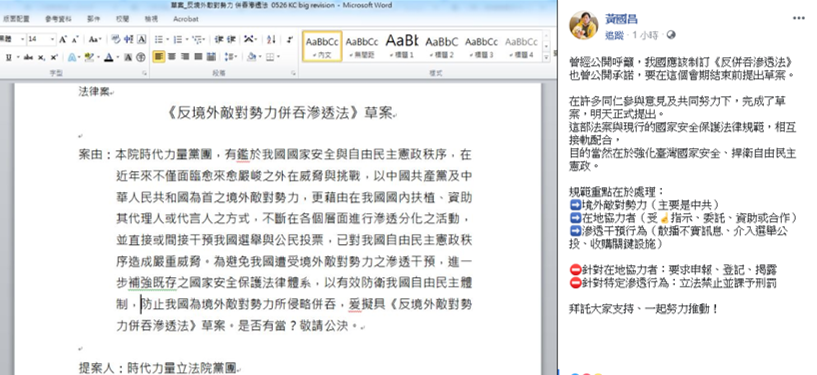Image resolution: width=817 pixels, height=375 pixels.
Task: Click the Phonetic Guide icon
Action: click(x=128, y=39)
